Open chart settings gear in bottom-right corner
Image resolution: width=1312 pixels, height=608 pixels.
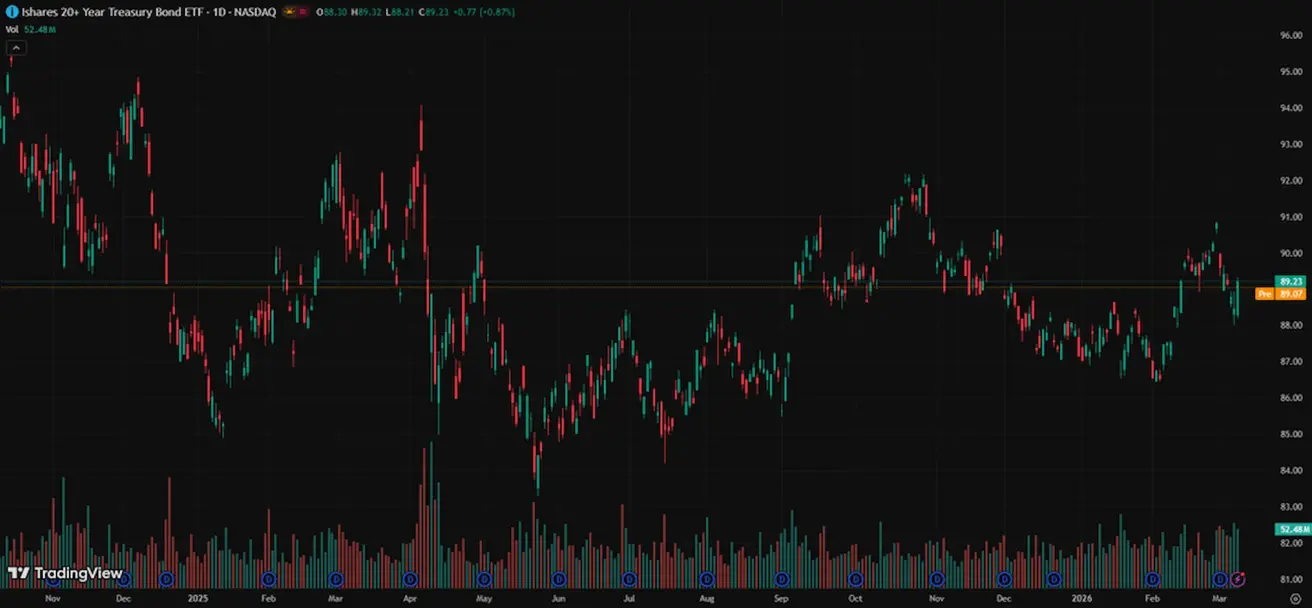pos(1295,598)
